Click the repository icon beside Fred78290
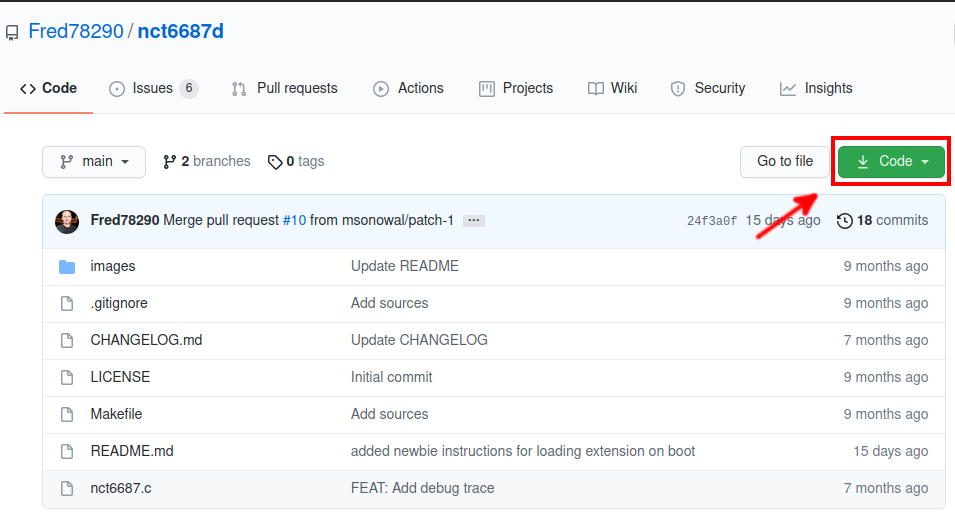 tap(12, 33)
